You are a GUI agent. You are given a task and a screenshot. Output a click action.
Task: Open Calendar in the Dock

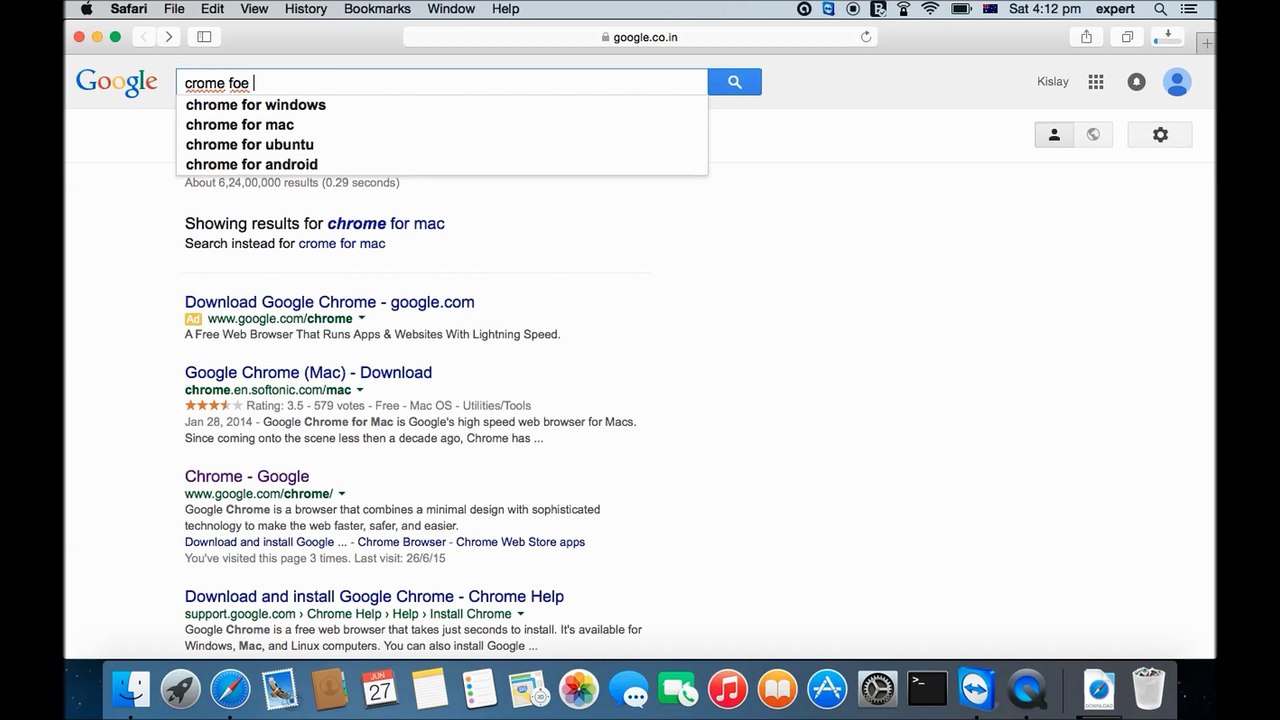coord(380,689)
